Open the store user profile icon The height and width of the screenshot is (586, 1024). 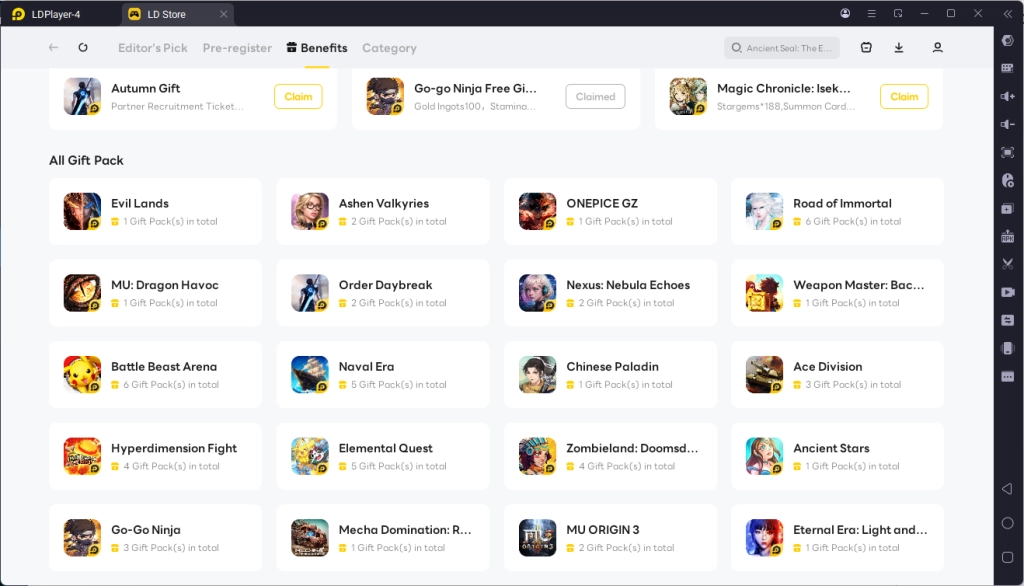click(x=937, y=48)
